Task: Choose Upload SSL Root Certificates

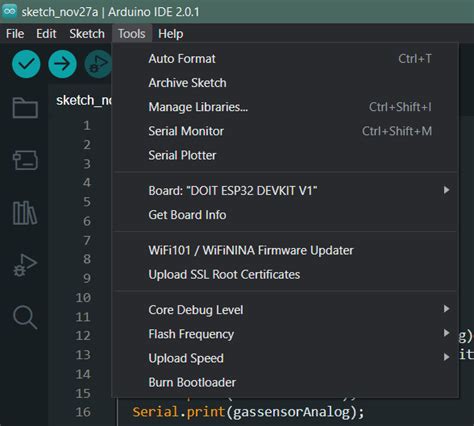Action: coord(285,275)
